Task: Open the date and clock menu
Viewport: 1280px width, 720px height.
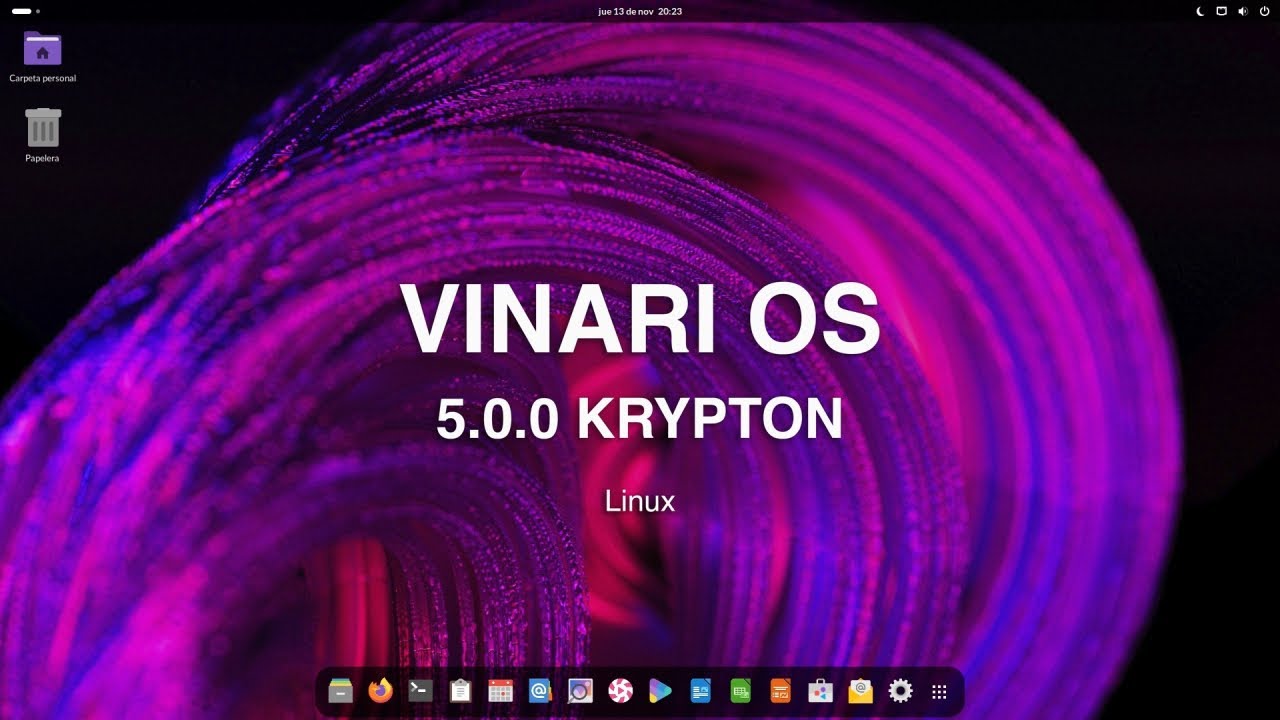Action: pos(640,11)
